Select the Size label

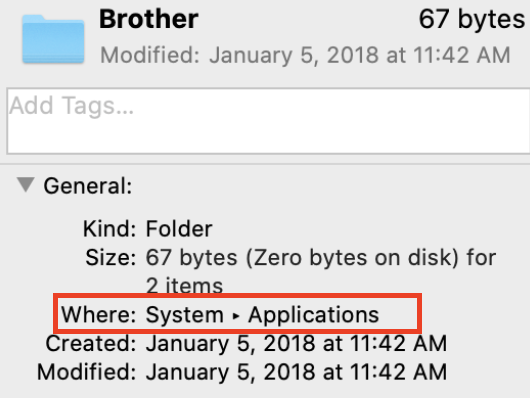click(x=111, y=258)
